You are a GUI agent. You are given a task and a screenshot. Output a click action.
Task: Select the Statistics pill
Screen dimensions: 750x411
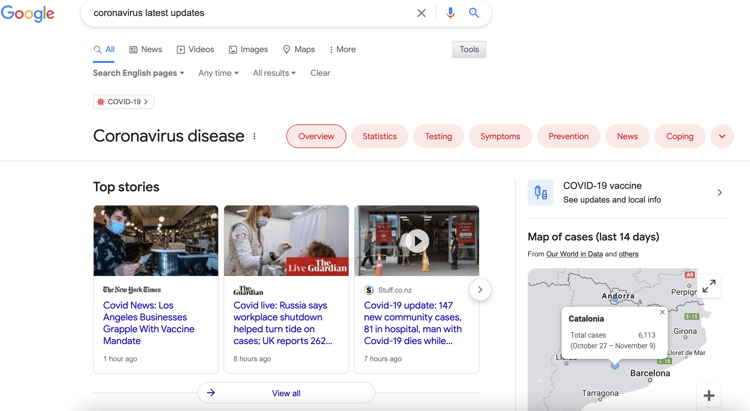[x=380, y=136]
